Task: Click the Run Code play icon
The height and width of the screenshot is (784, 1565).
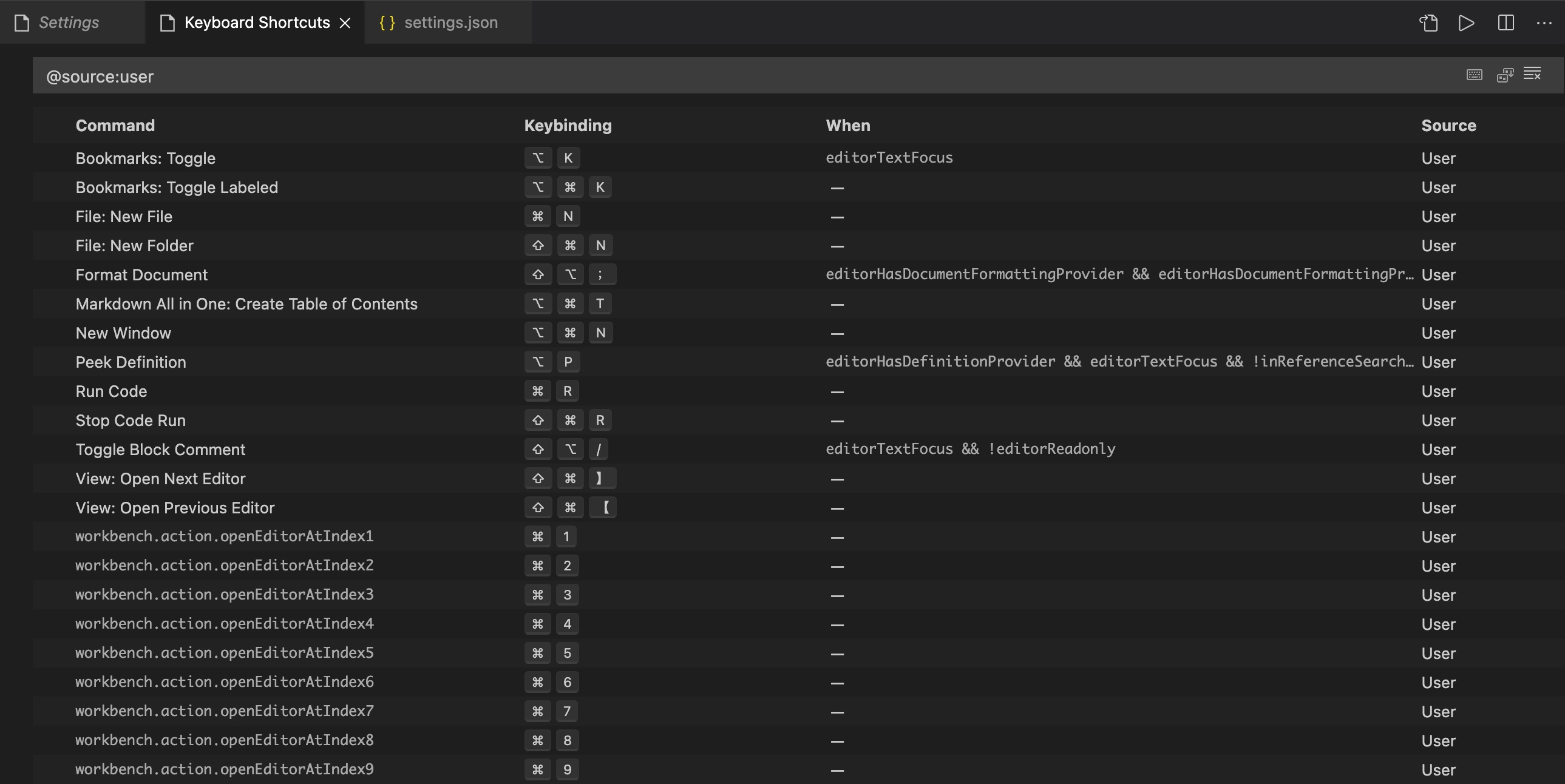Action: point(1466,23)
